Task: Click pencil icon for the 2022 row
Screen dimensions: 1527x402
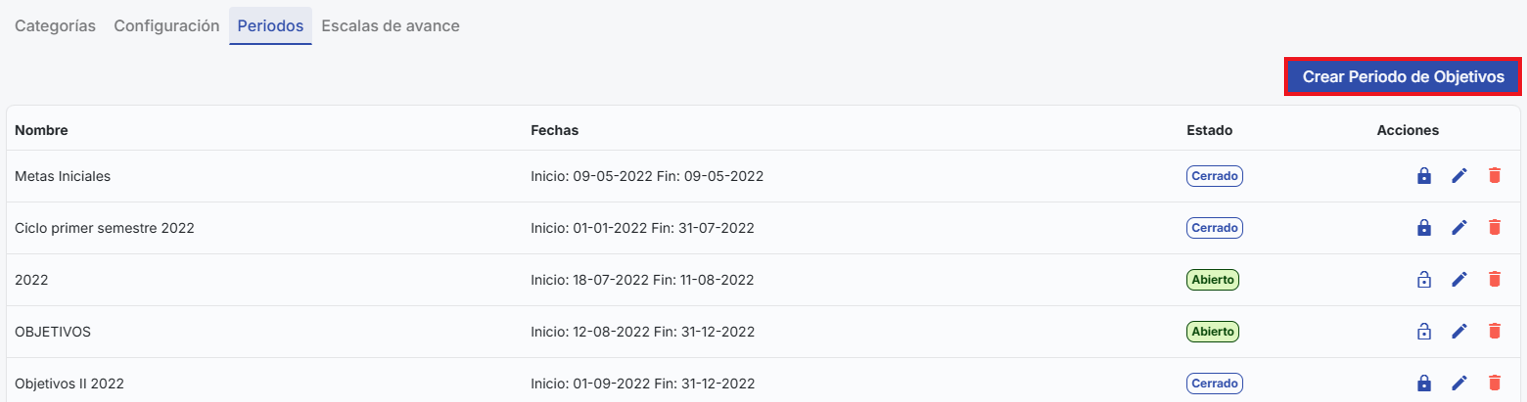Action: click(1459, 280)
